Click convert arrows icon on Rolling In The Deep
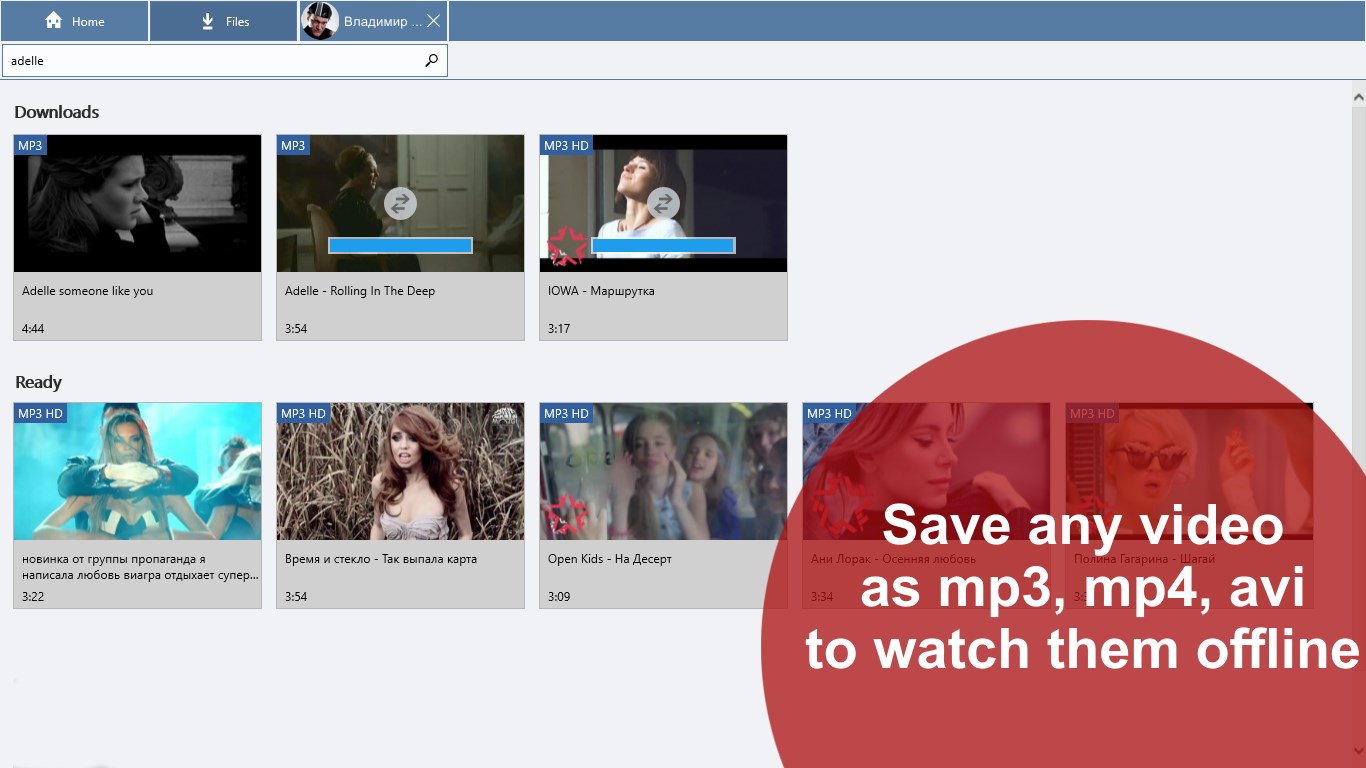Screen dimensions: 1366x768 400,203
